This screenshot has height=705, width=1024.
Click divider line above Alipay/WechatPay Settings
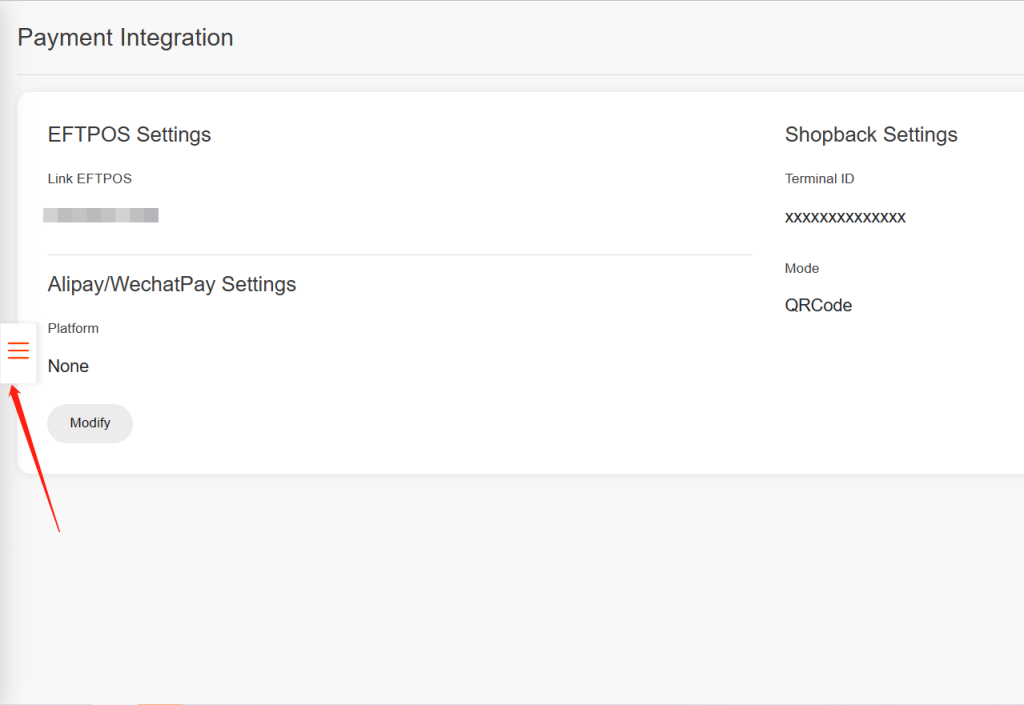[x=400, y=255]
